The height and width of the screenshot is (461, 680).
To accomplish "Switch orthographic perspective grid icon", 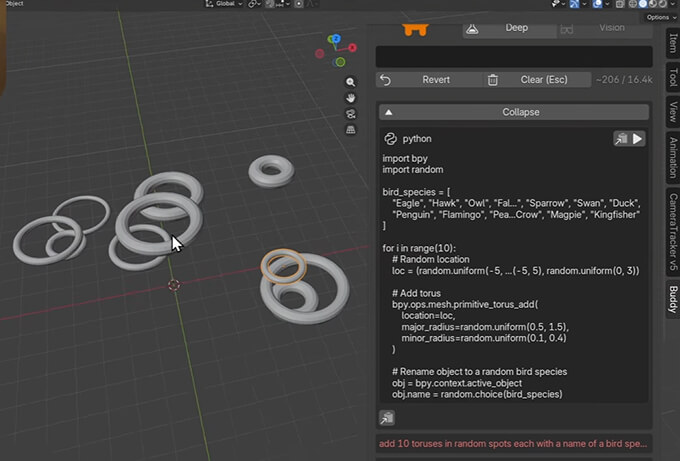I will pos(351,129).
